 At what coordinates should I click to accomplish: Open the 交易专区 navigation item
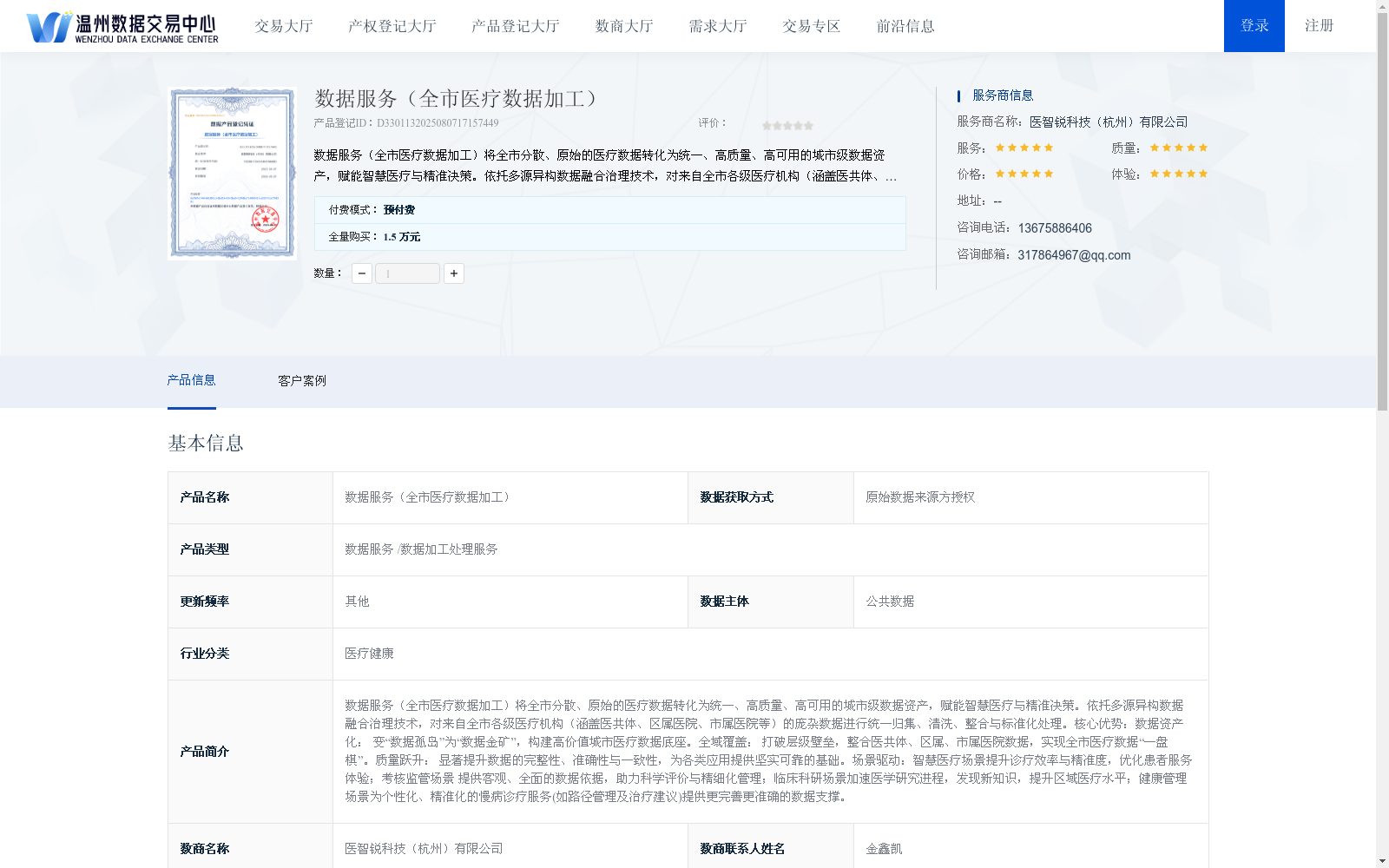pos(812,26)
